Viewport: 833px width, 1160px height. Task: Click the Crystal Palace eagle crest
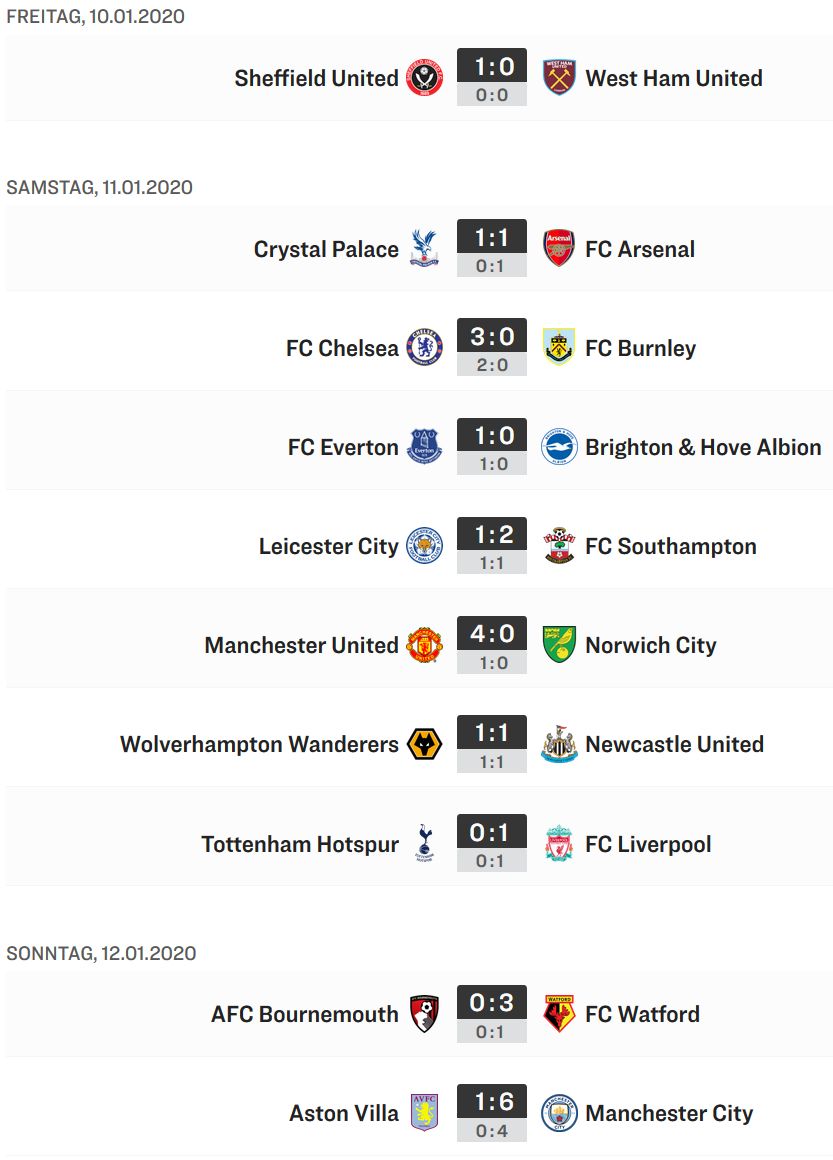pyautogui.click(x=425, y=248)
